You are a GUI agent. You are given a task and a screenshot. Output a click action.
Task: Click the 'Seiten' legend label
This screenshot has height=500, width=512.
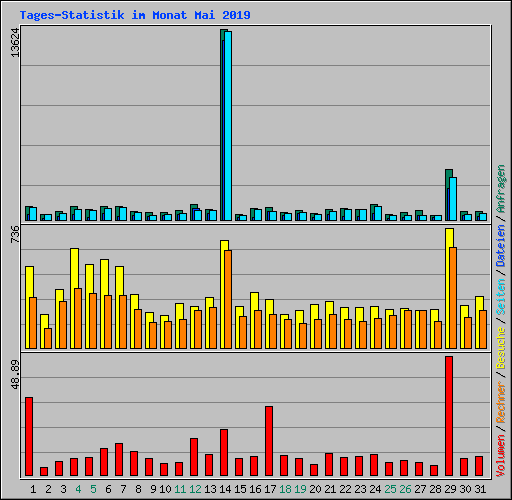click(501, 297)
